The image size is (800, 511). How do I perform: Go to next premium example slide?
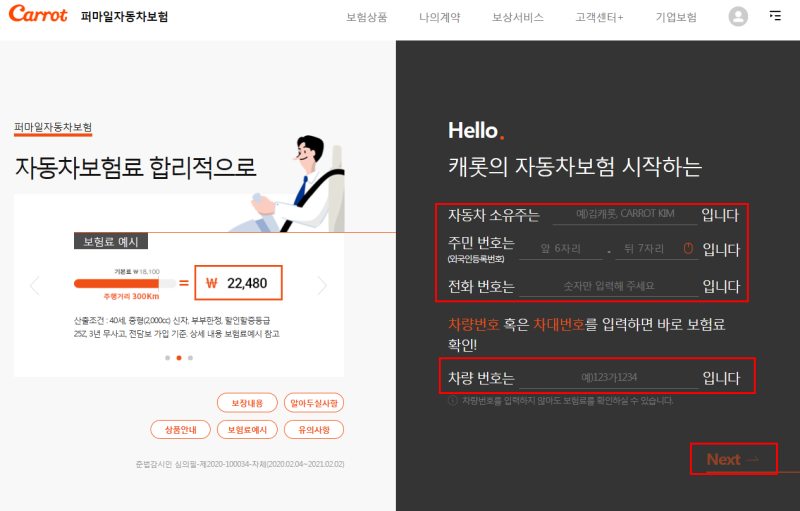point(322,286)
